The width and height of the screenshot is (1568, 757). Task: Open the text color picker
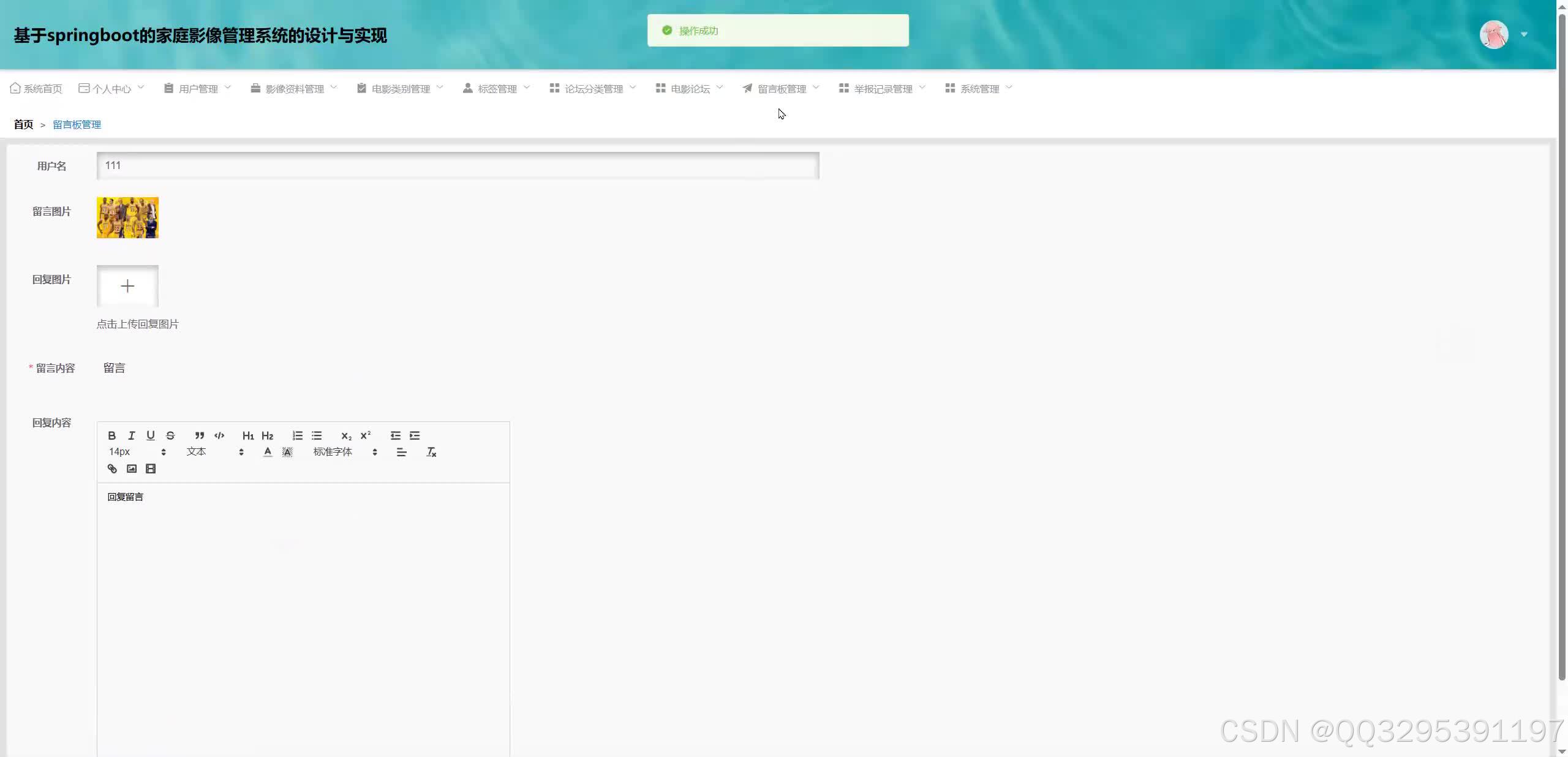click(268, 452)
